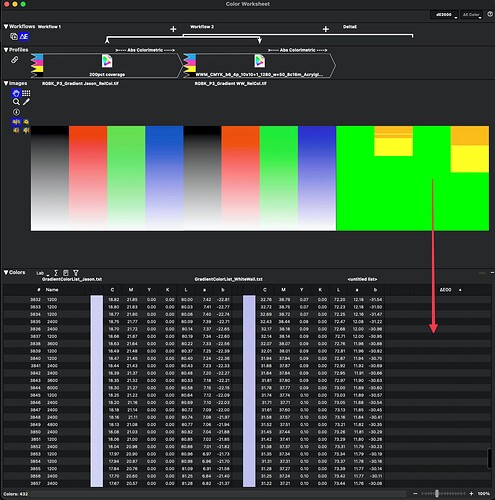The width and height of the screenshot is (495, 500).
Task: Toggle the blue ΔE workflow button
Action: [24, 36]
